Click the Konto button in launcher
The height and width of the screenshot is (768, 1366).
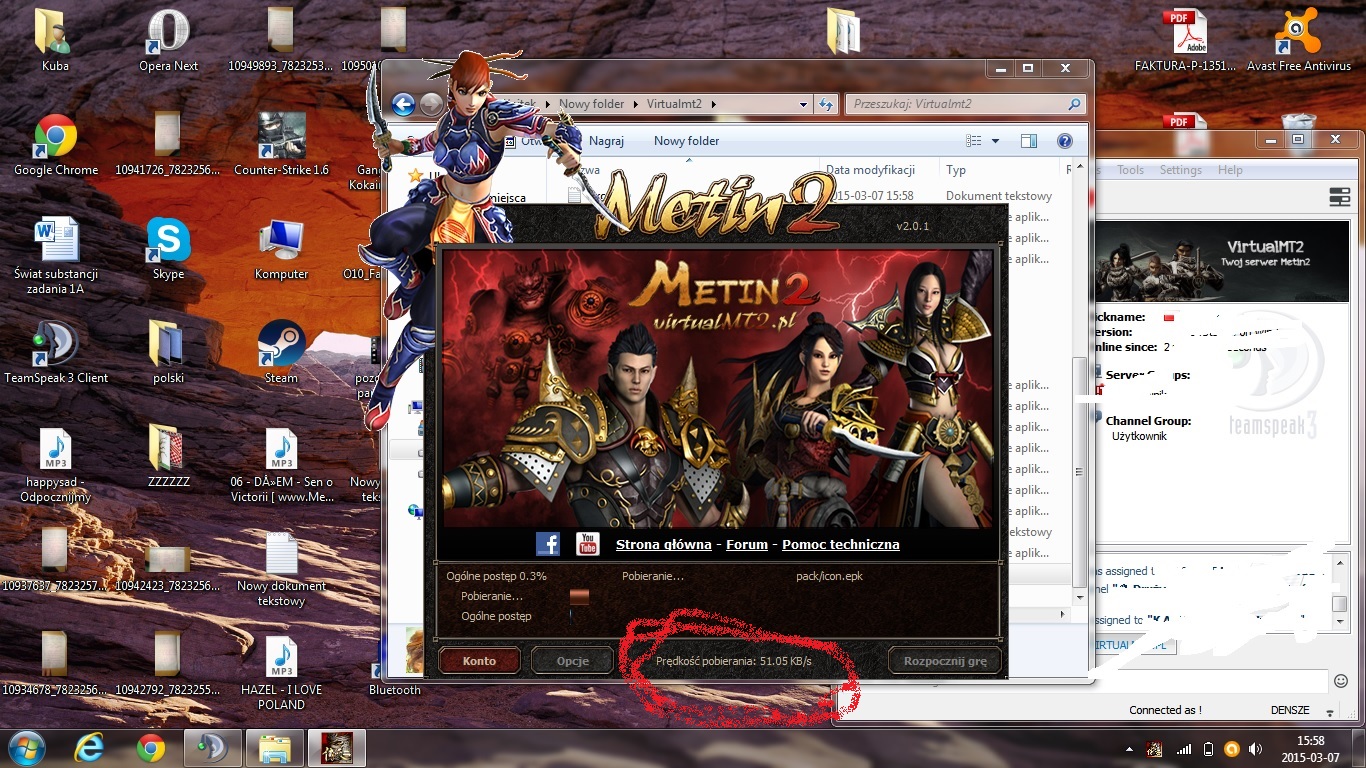coord(480,661)
